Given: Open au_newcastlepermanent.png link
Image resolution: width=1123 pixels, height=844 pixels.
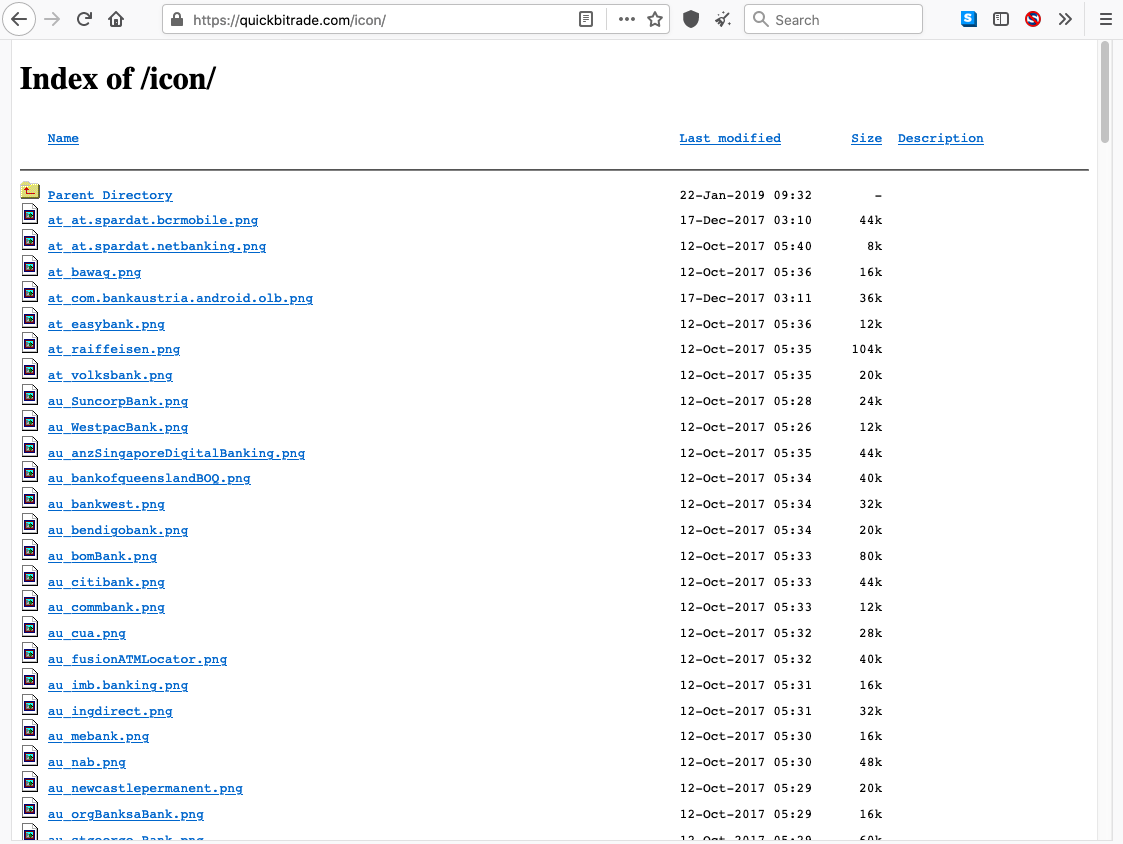Looking at the screenshot, I should [145, 788].
